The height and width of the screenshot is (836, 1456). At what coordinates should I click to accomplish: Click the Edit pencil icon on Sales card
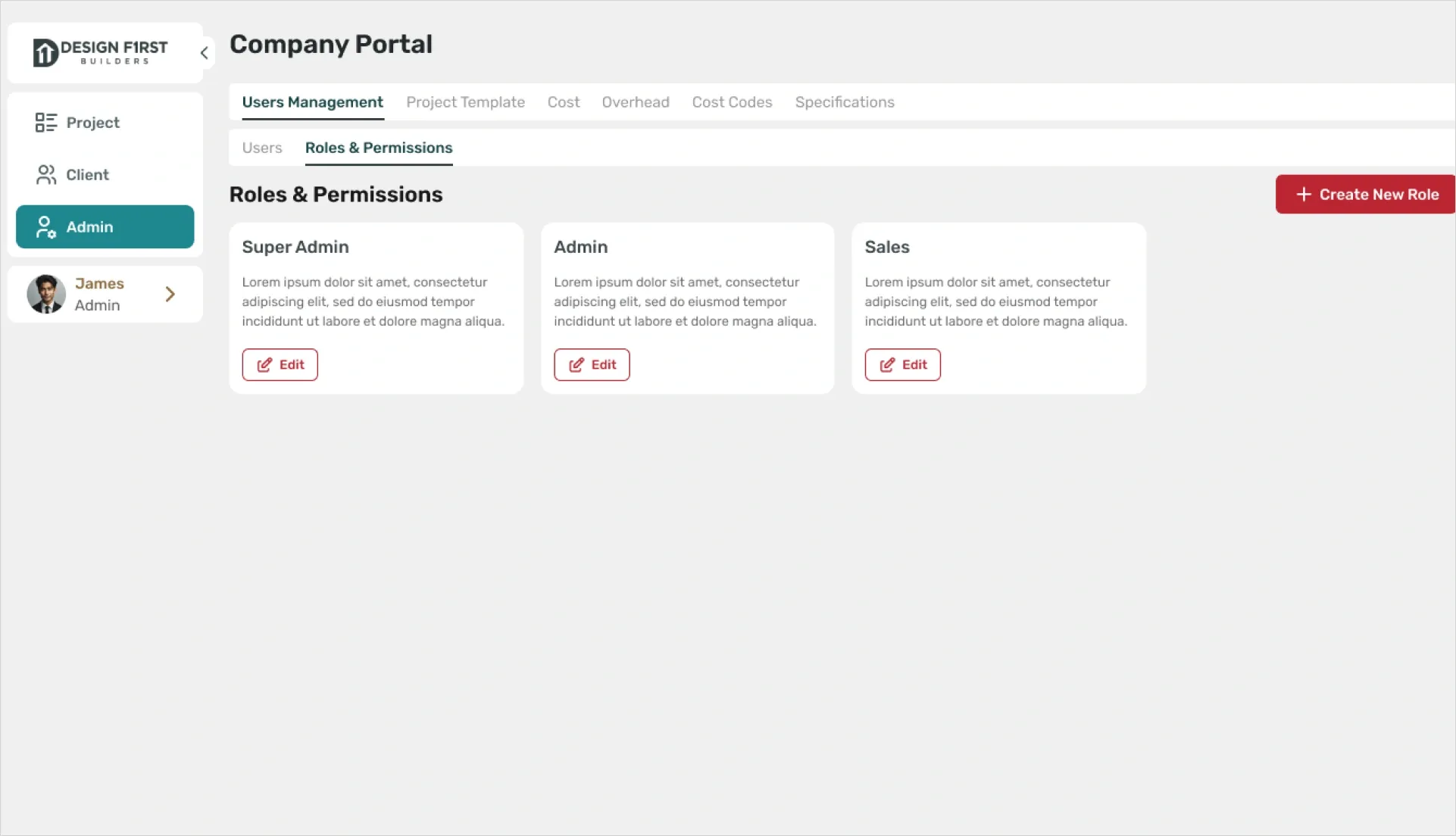[887, 364]
